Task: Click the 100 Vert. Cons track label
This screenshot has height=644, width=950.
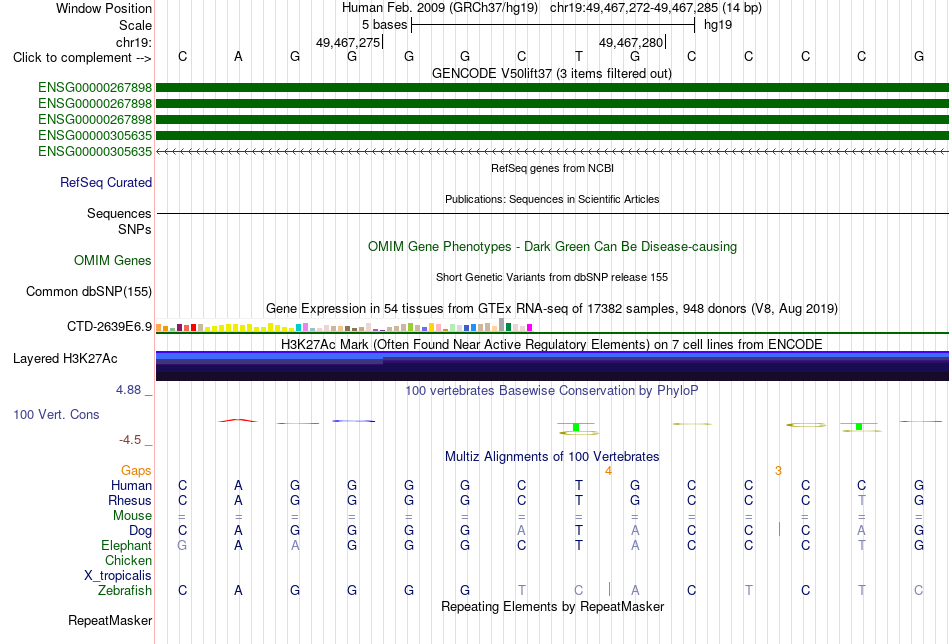Action: [56, 414]
